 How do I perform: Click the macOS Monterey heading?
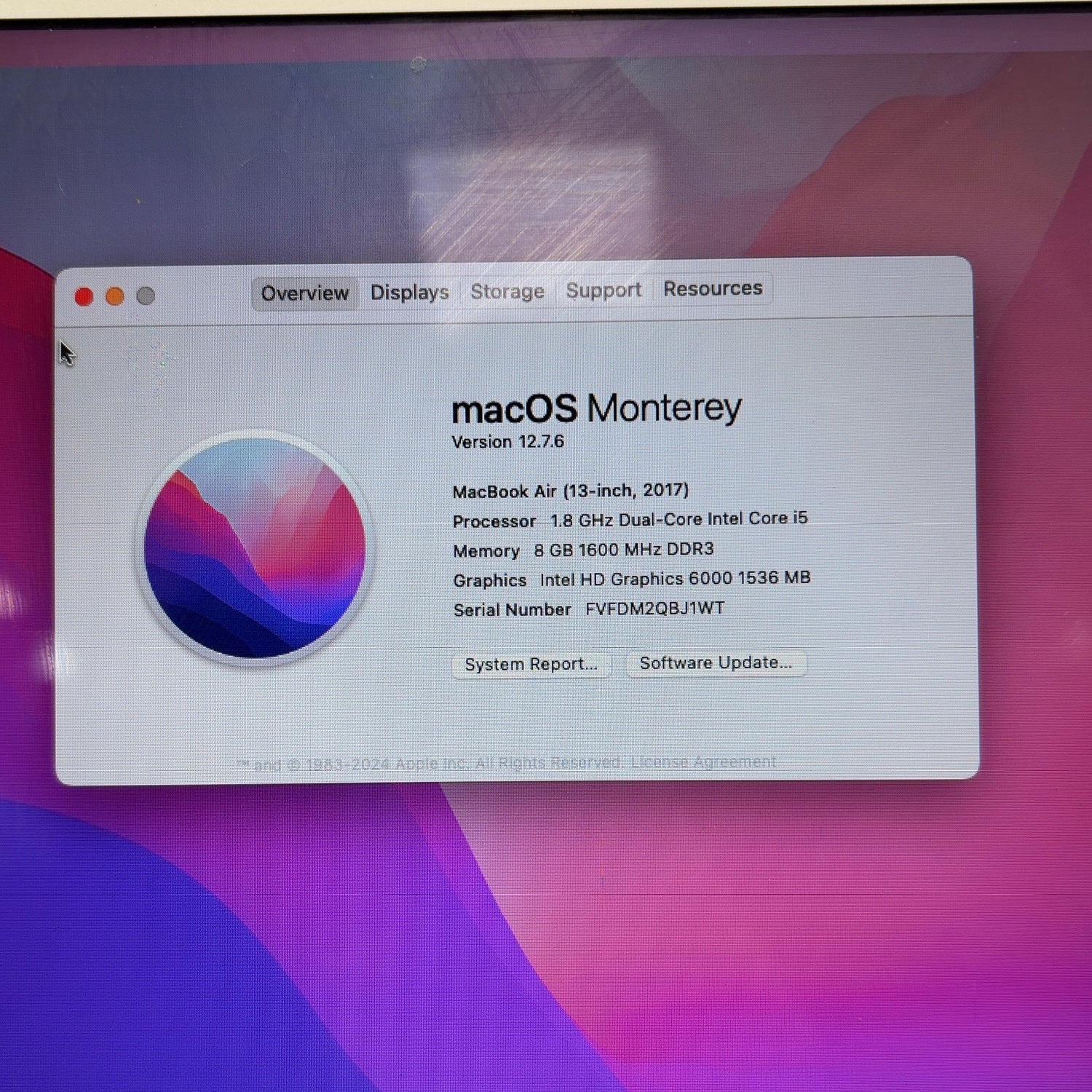[x=597, y=408]
